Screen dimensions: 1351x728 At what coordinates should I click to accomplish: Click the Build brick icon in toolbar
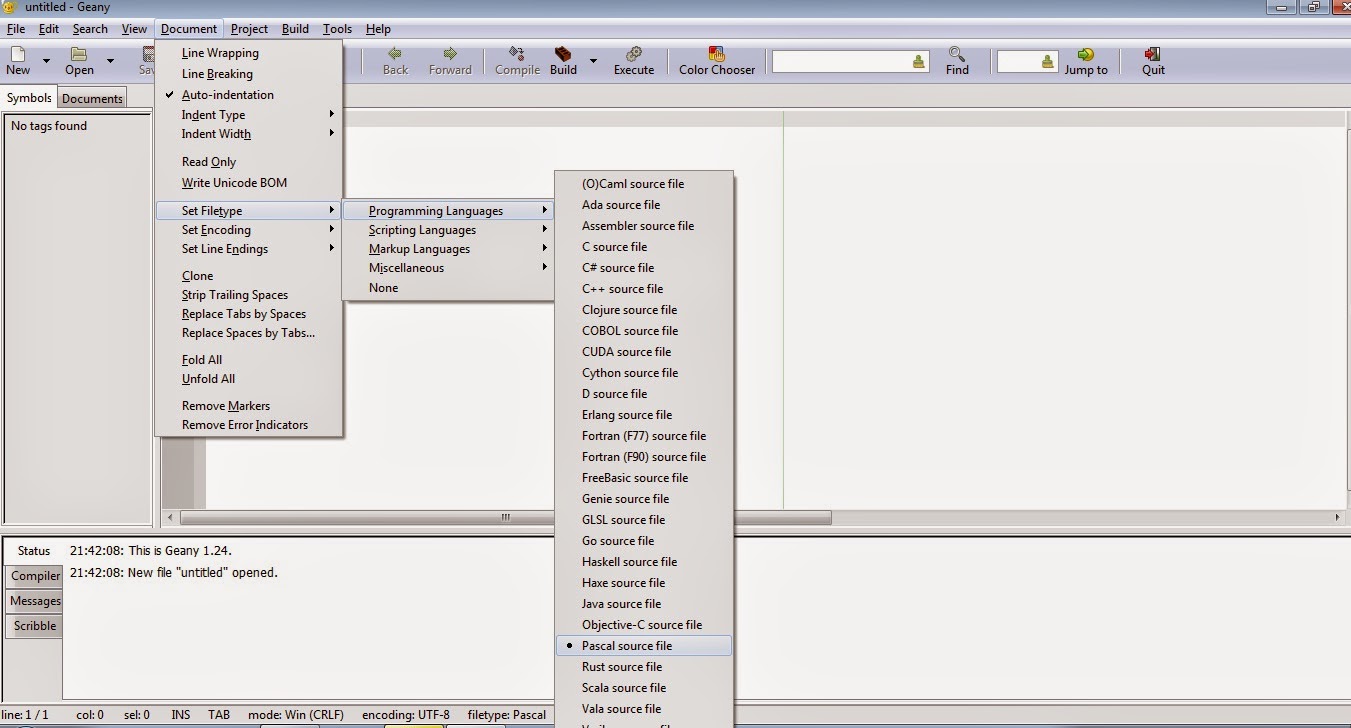pyautogui.click(x=563, y=53)
